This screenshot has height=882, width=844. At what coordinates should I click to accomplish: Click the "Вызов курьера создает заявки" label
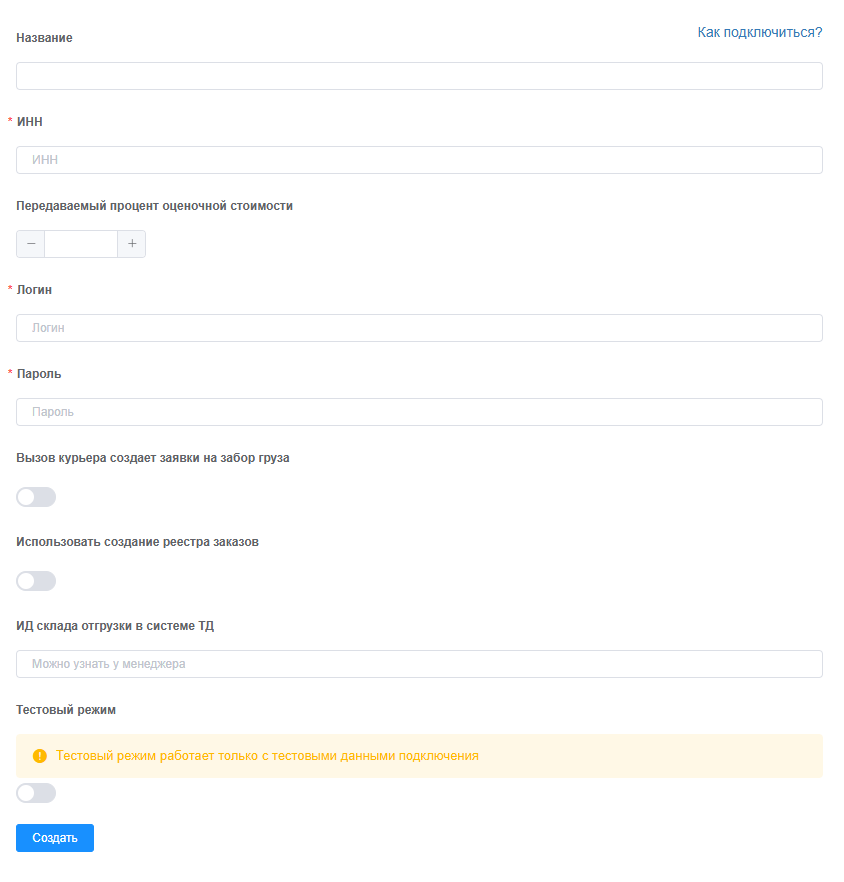(153, 458)
